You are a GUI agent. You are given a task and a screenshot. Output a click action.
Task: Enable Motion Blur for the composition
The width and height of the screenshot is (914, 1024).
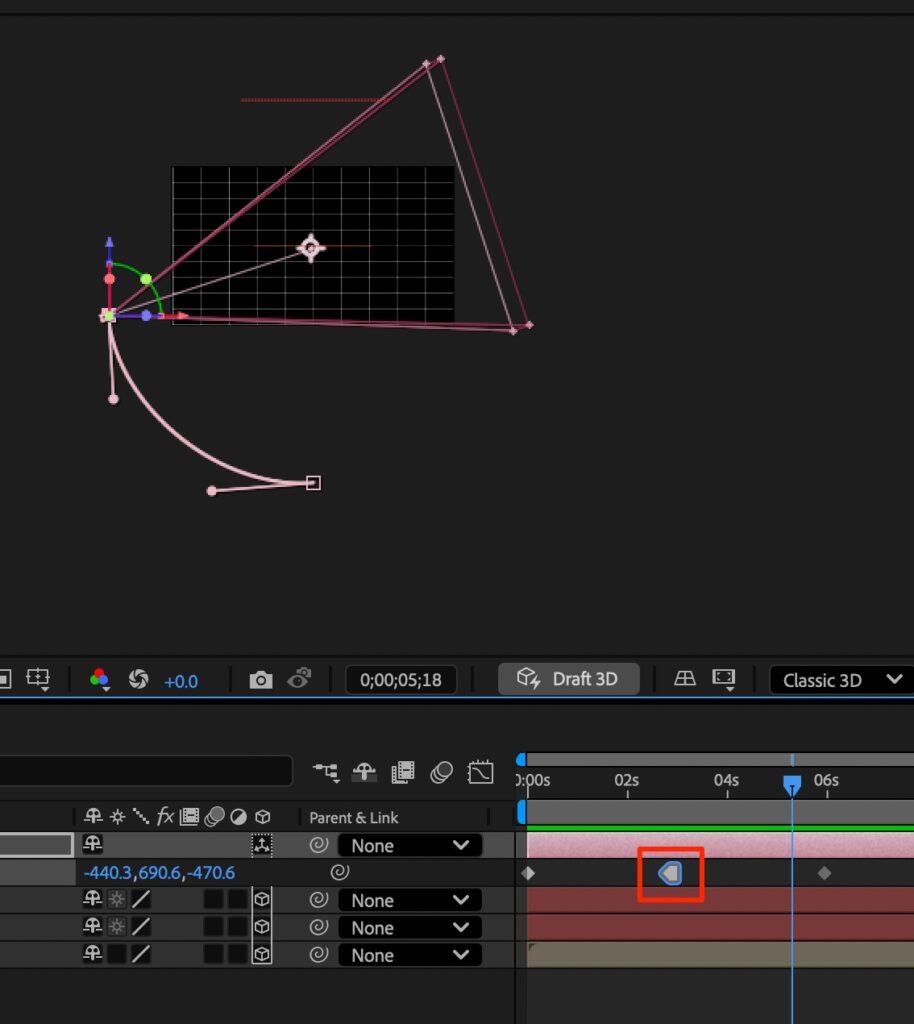point(441,772)
